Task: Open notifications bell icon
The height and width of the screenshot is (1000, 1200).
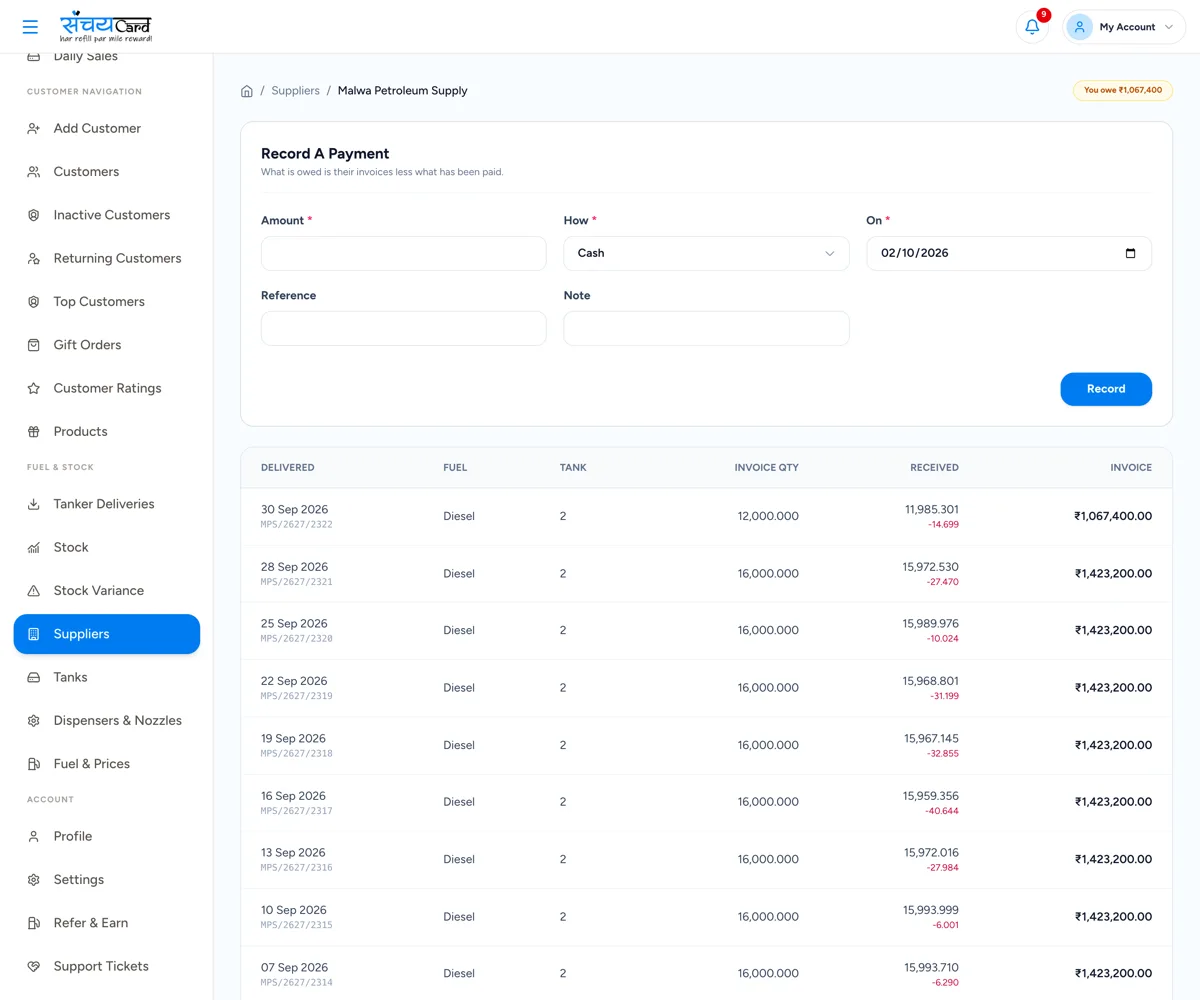Action: coord(1032,27)
